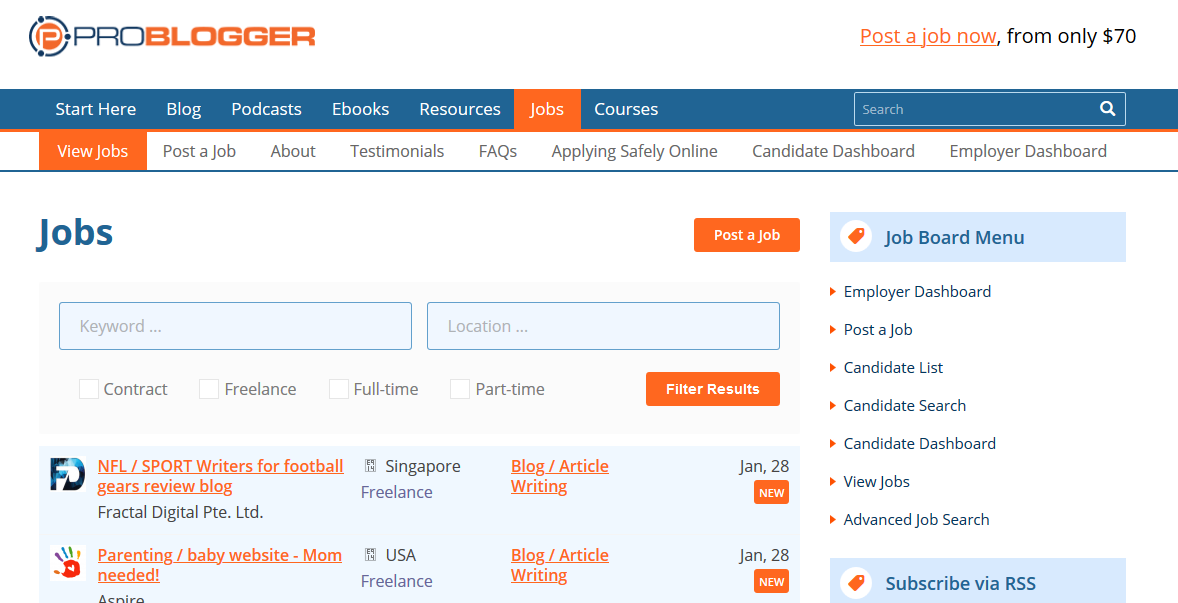Open Courses in the navigation bar

point(626,109)
